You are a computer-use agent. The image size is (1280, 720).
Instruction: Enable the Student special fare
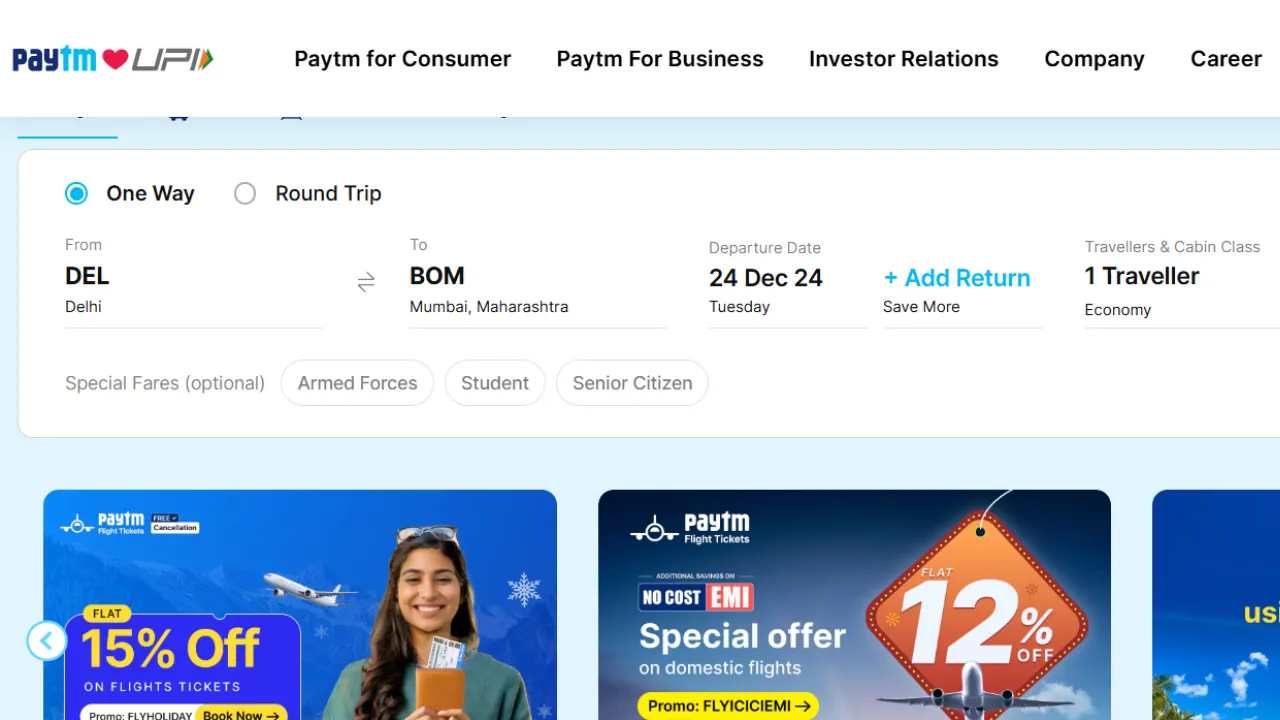(x=494, y=383)
